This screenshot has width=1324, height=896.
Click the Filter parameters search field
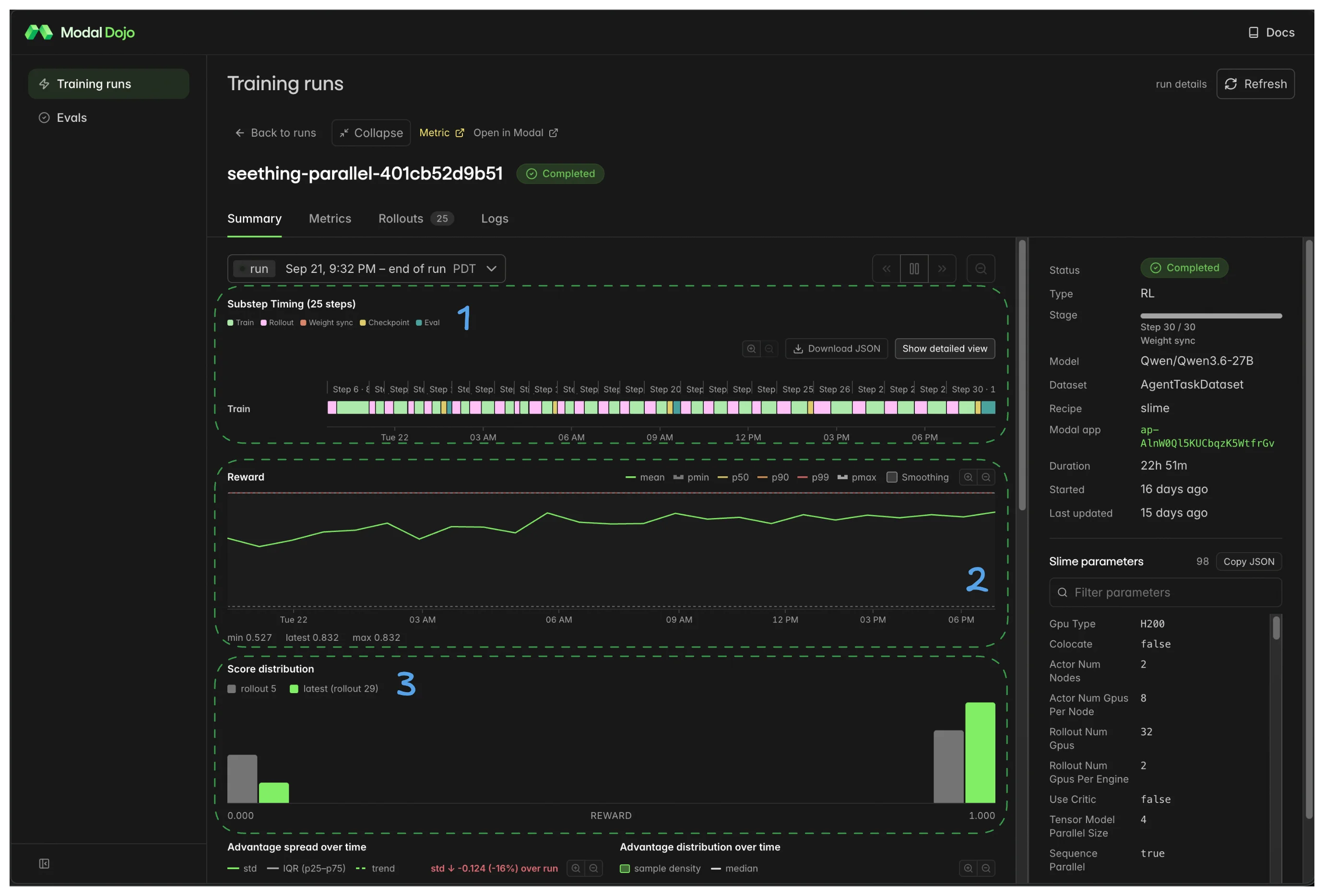1165,592
